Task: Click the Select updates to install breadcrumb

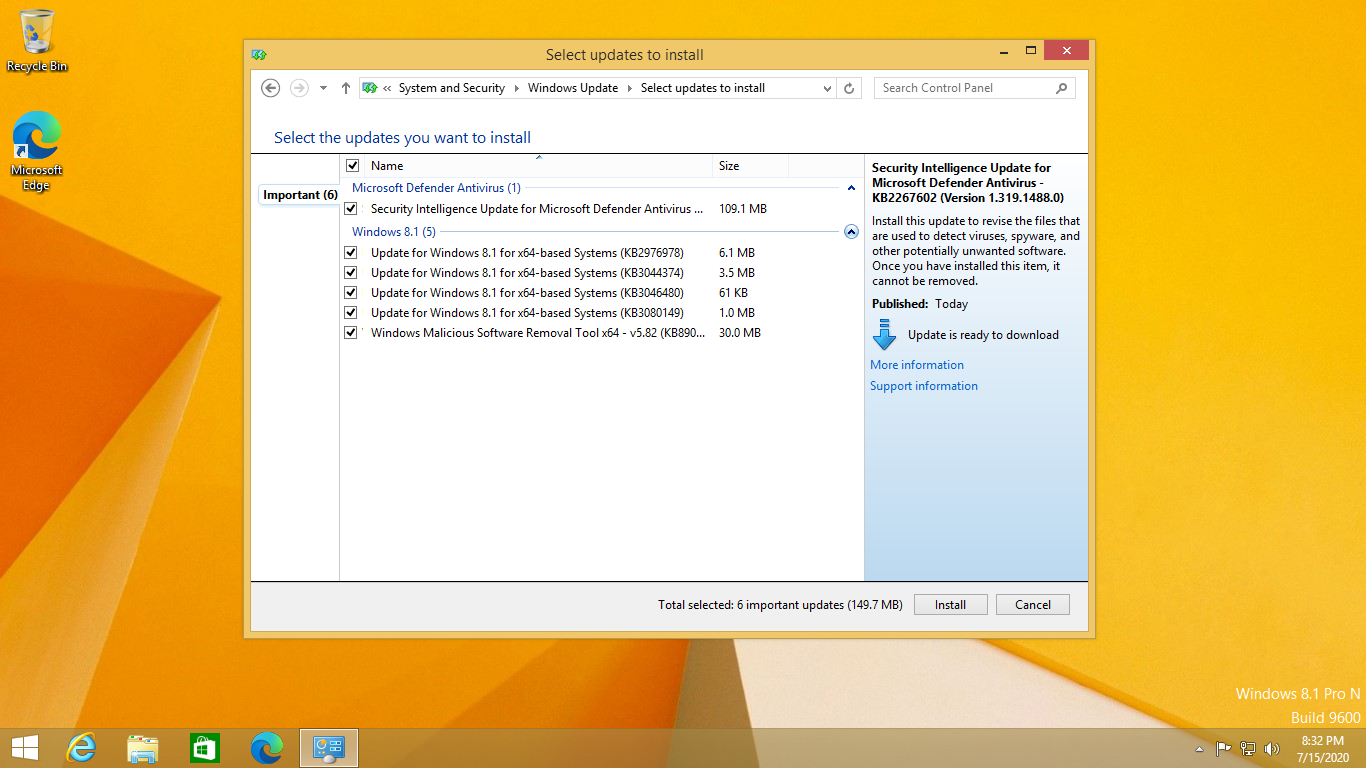Action: (703, 88)
